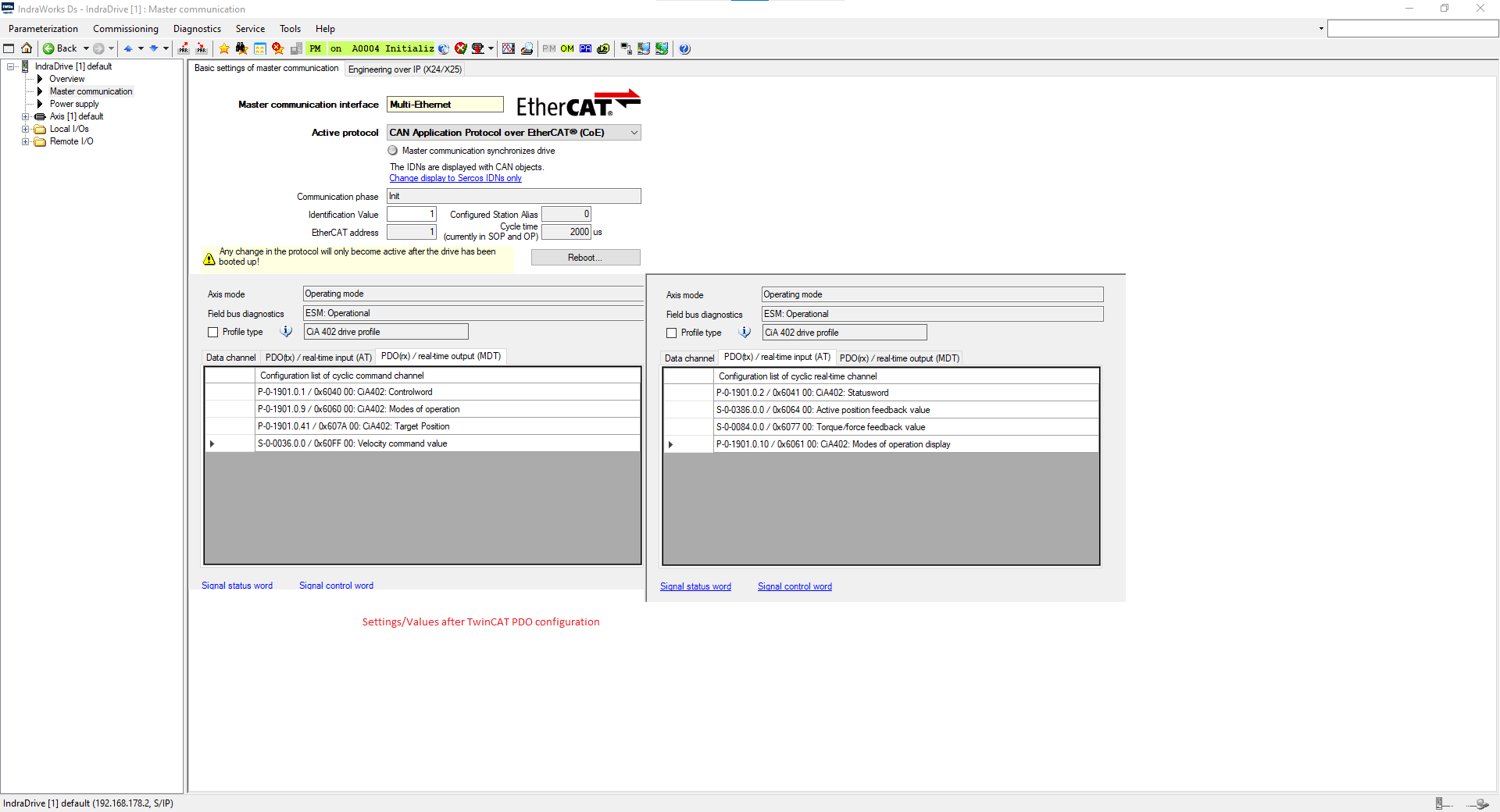Click the yellow star favorites icon
The width and height of the screenshot is (1500, 812).
(224, 48)
